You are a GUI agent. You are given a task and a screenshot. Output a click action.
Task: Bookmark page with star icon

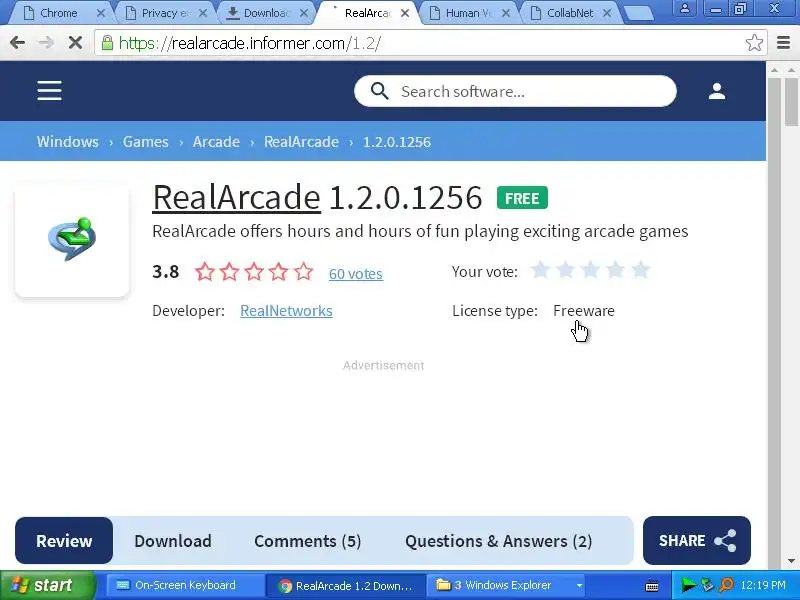coord(754,43)
